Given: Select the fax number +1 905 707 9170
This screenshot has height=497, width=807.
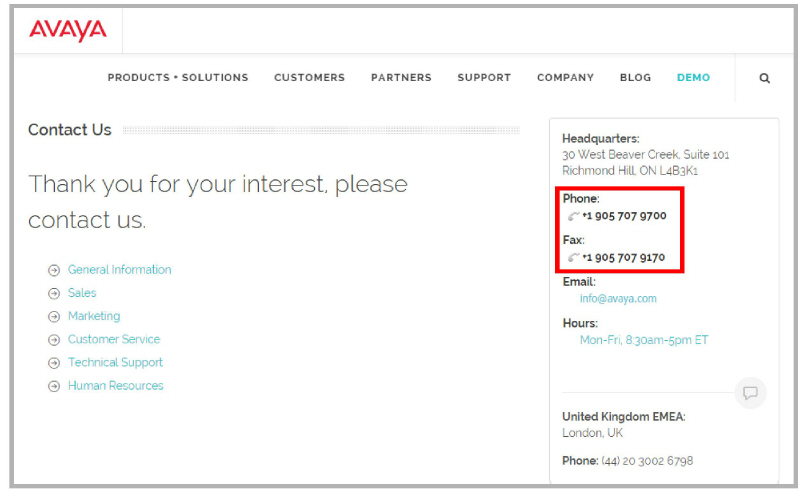Looking at the screenshot, I should [x=623, y=257].
